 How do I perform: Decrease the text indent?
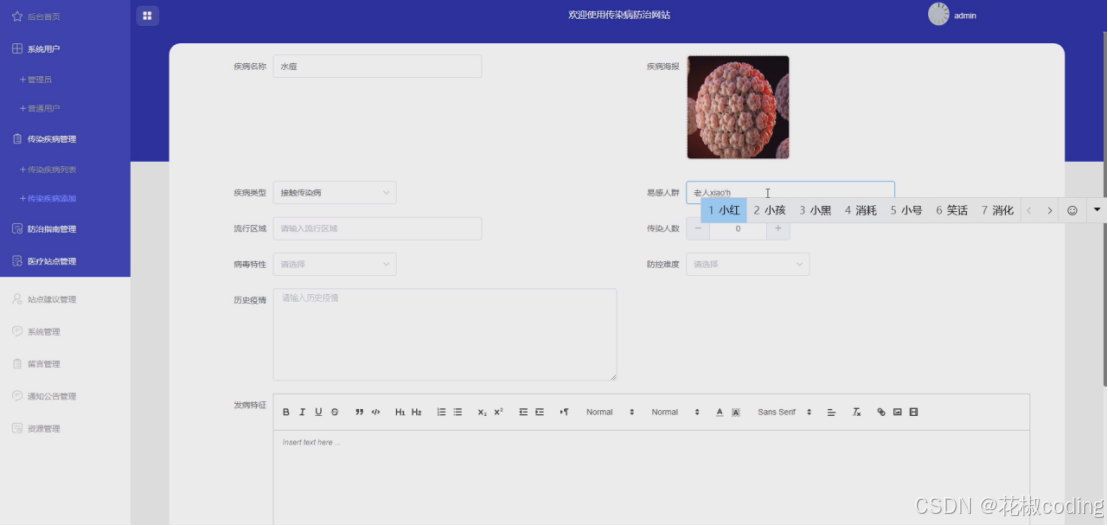pyautogui.click(x=523, y=412)
